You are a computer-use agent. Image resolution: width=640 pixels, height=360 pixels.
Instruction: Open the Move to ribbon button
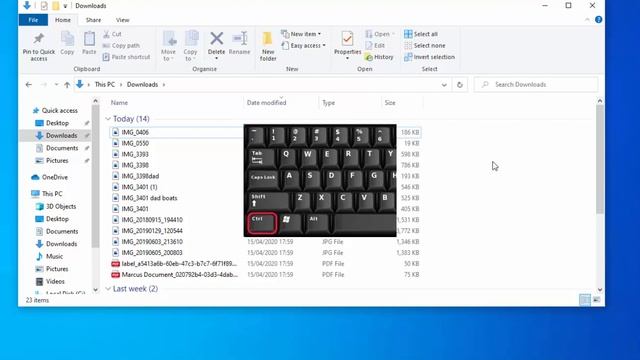(x=168, y=46)
